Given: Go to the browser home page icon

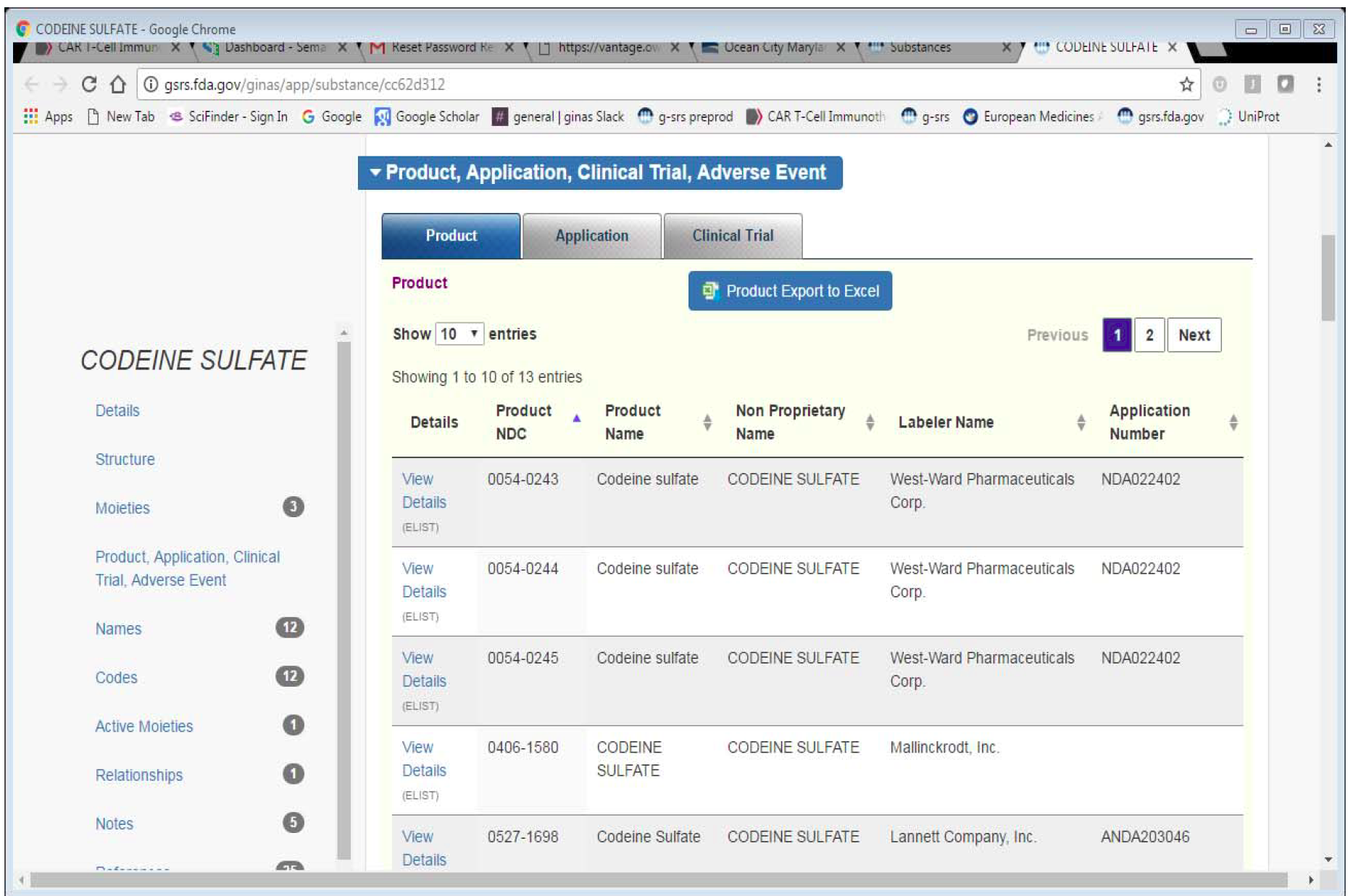Looking at the screenshot, I should pyautogui.click(x=117, y=84).
